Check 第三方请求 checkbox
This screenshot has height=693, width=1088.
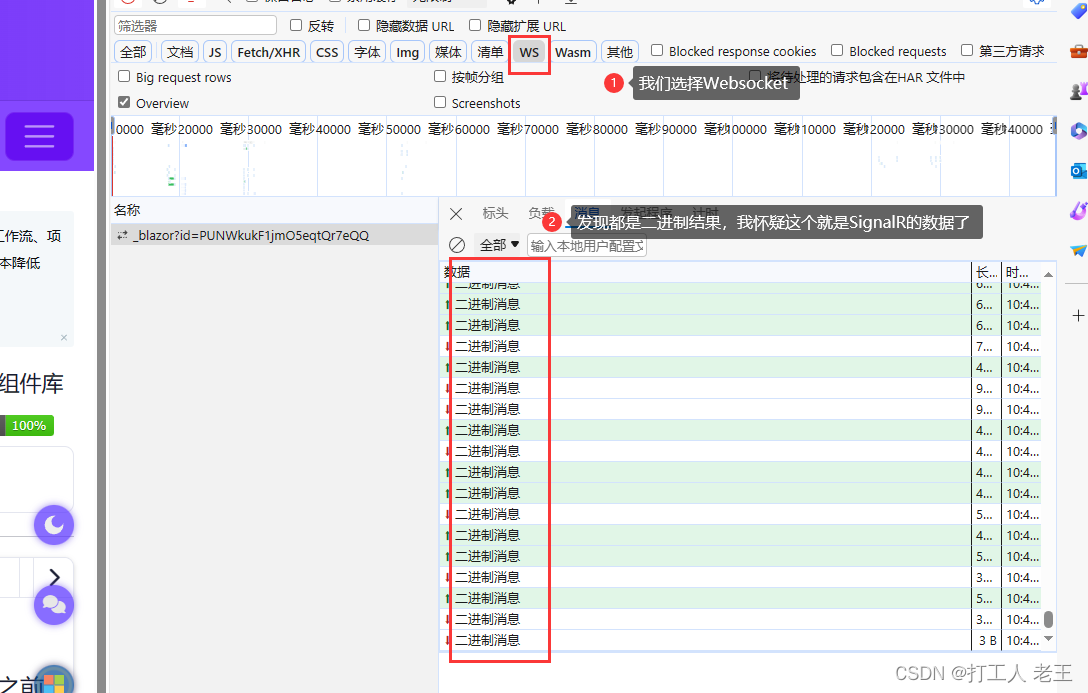pos(967,50)
